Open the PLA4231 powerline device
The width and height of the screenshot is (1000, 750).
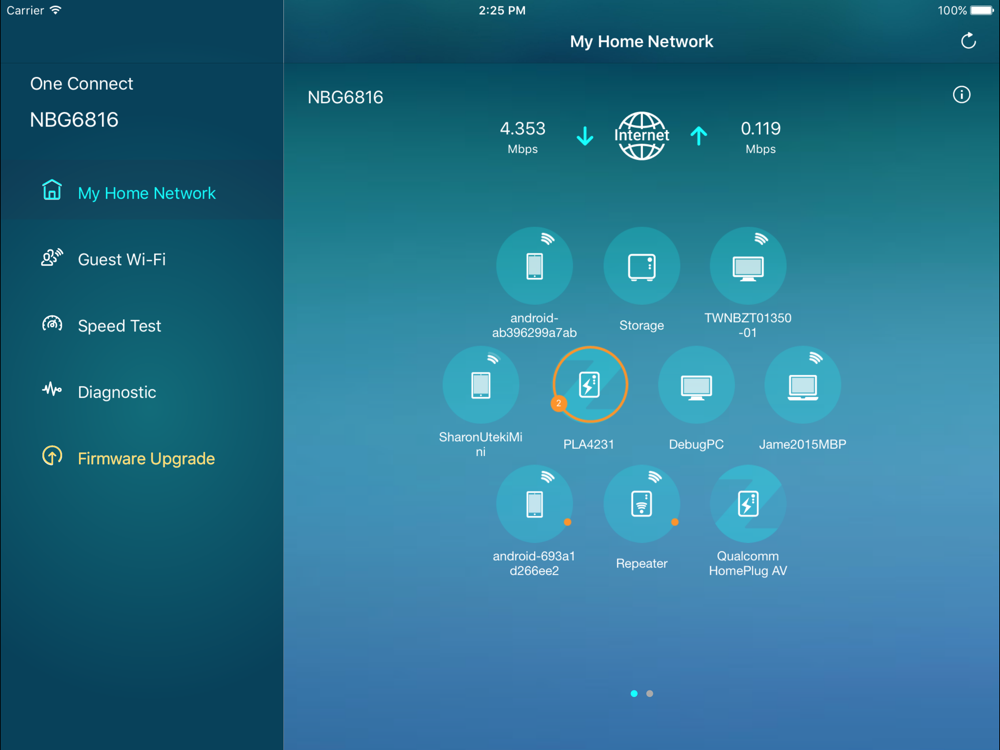[590, 385]
